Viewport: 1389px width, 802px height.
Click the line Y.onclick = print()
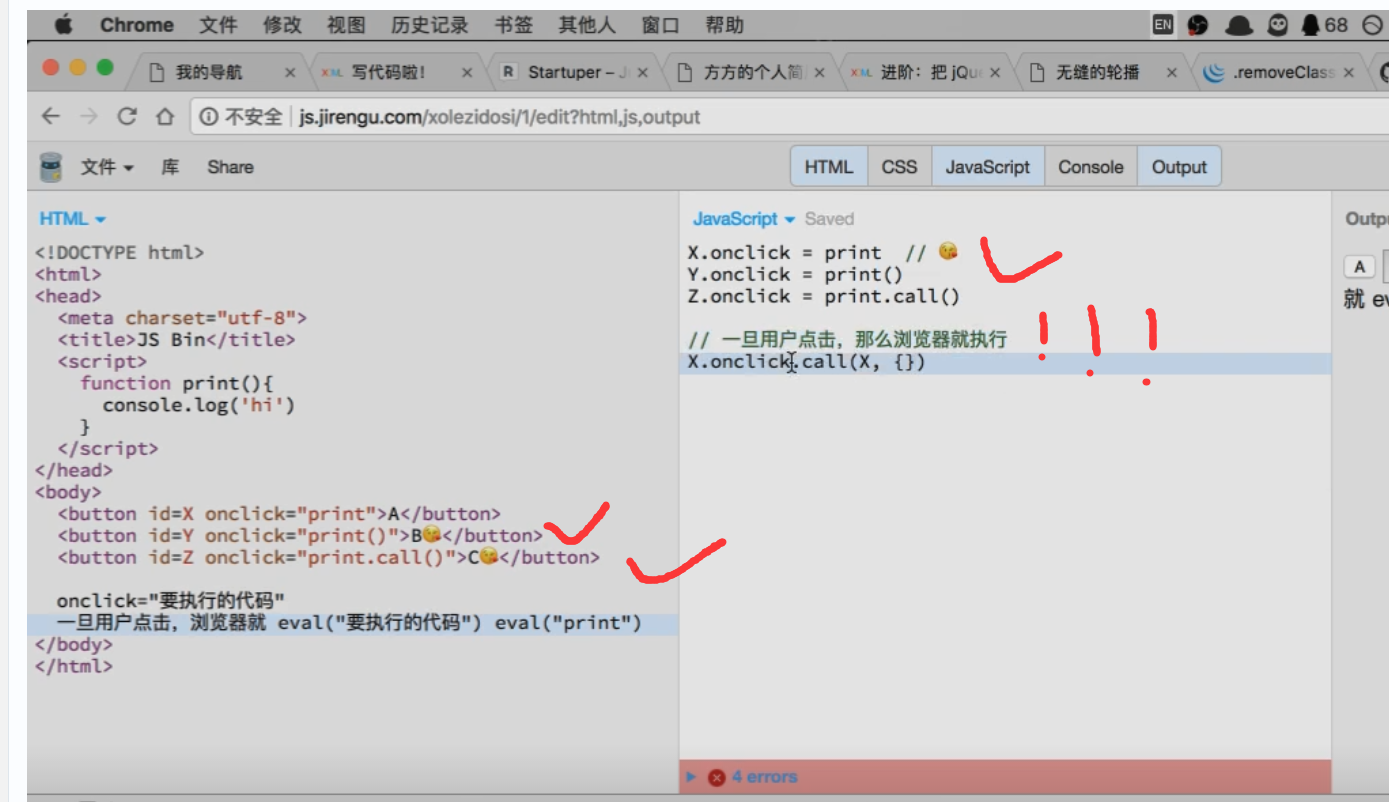point(795,274)
